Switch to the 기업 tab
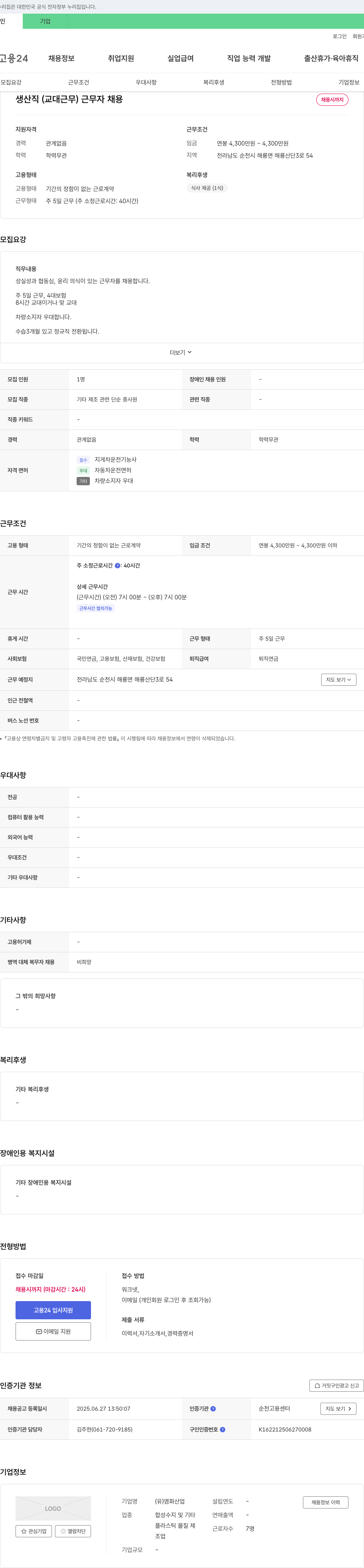 click(x=45, y=21)
